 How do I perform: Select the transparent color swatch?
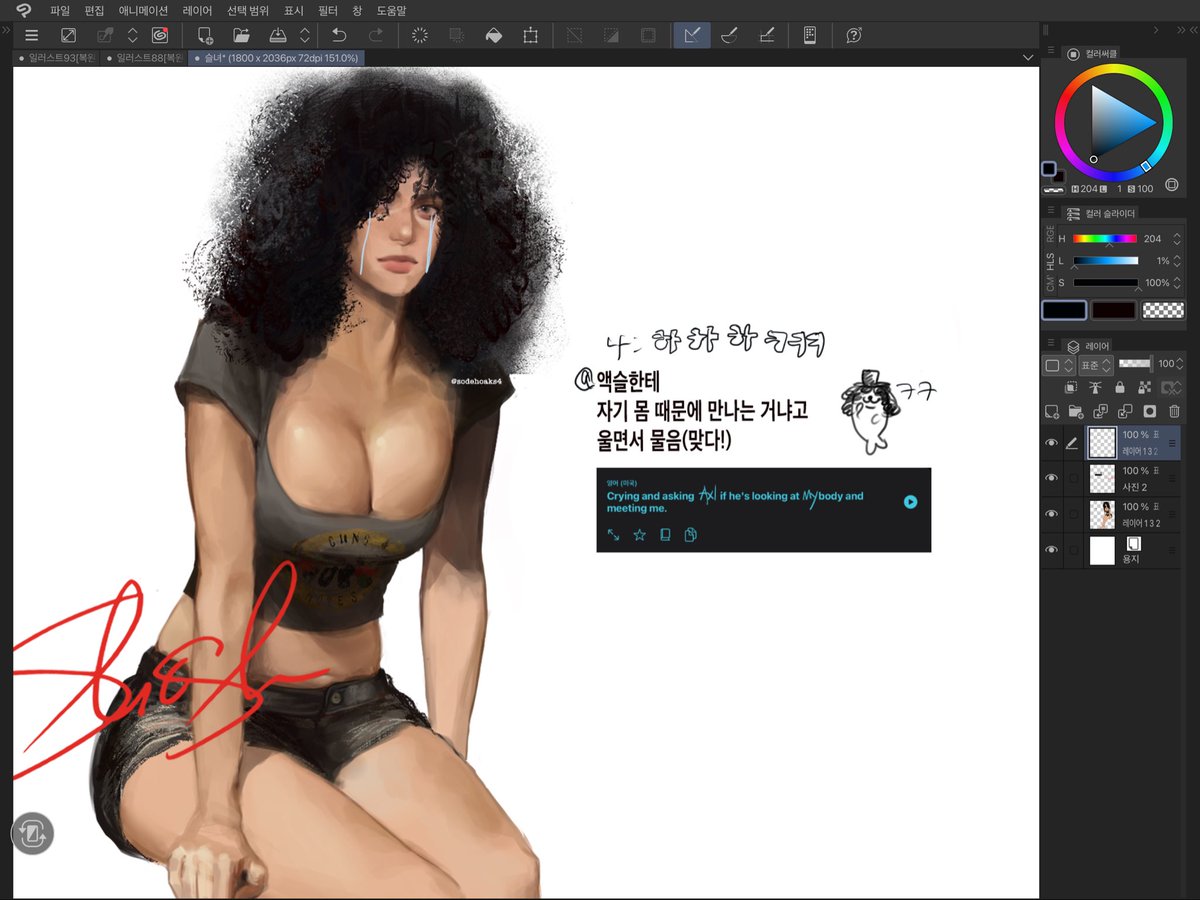pyautogui.click(x=1162, y=310)
